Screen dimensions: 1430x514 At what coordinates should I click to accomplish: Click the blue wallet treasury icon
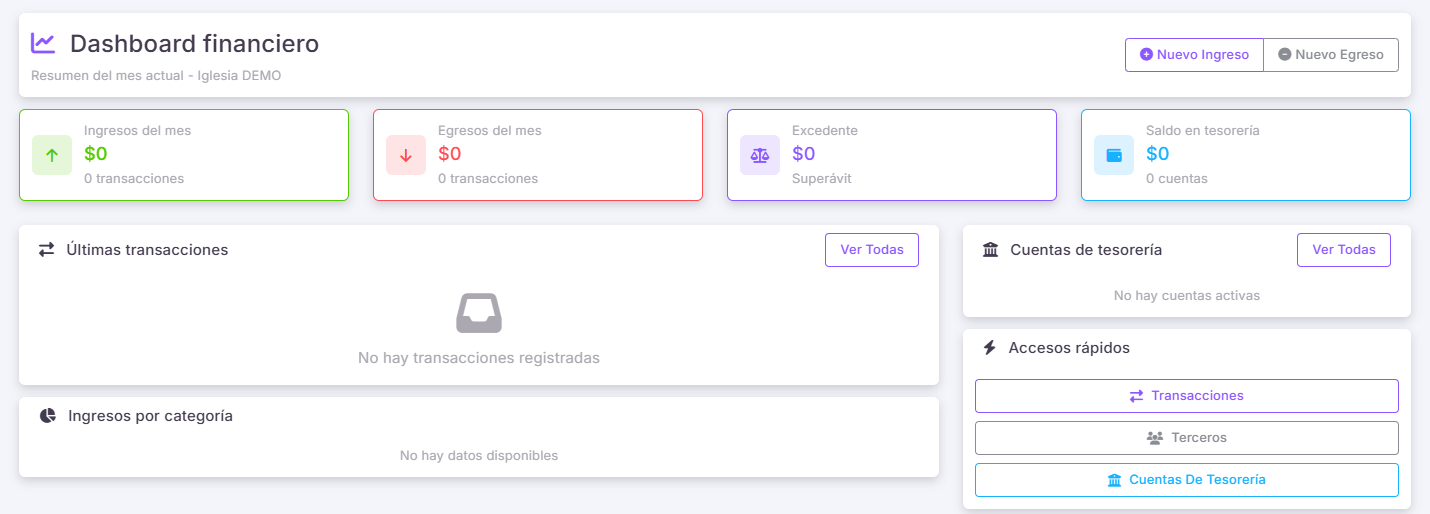pyautogui.click(x=1114, y=155)
